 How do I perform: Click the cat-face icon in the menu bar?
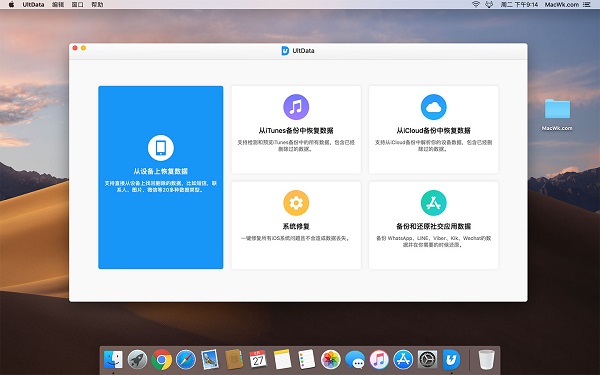(x=489, y=5)
